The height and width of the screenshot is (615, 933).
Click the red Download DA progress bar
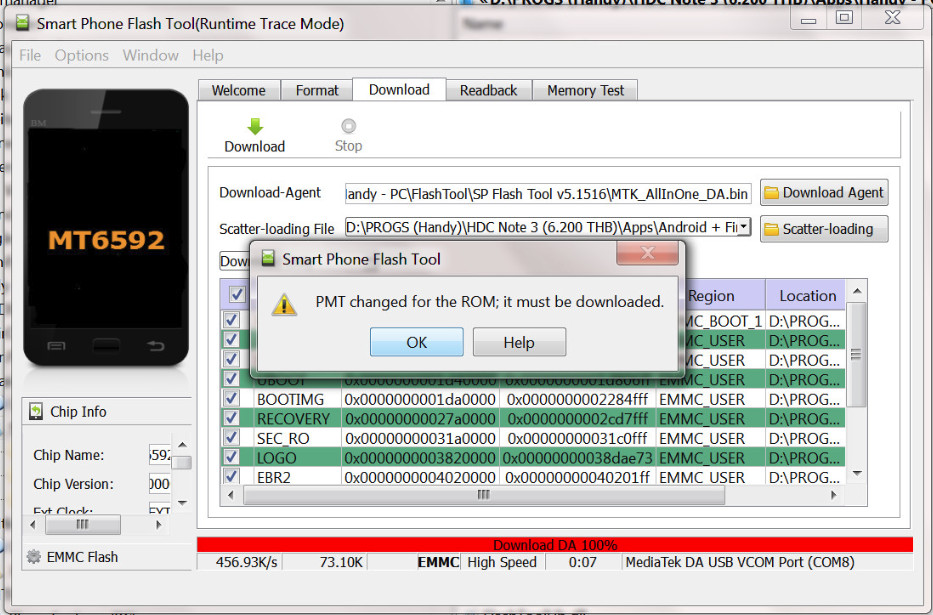coord(554,545)
